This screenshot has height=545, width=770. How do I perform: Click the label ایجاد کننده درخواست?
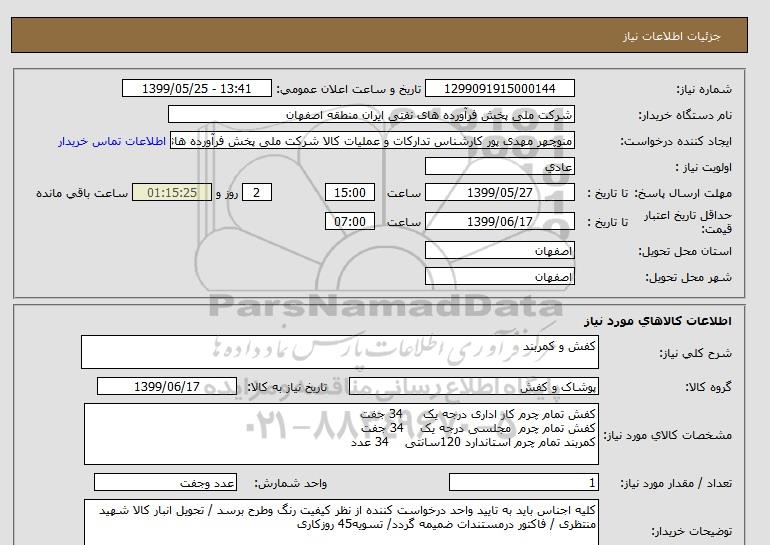coord(676,141)
